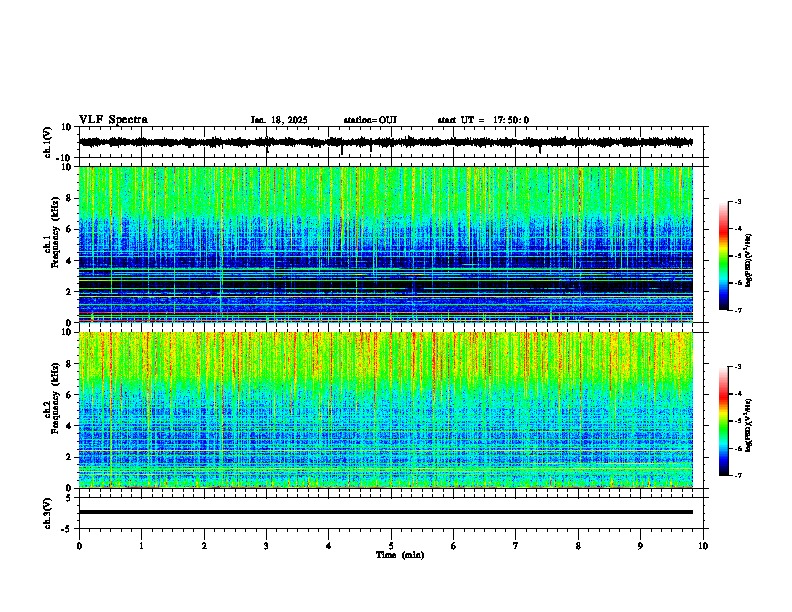Click the ch.1 color bar's rotated log PSD label
Screen dimensions: 792x612
749,261
